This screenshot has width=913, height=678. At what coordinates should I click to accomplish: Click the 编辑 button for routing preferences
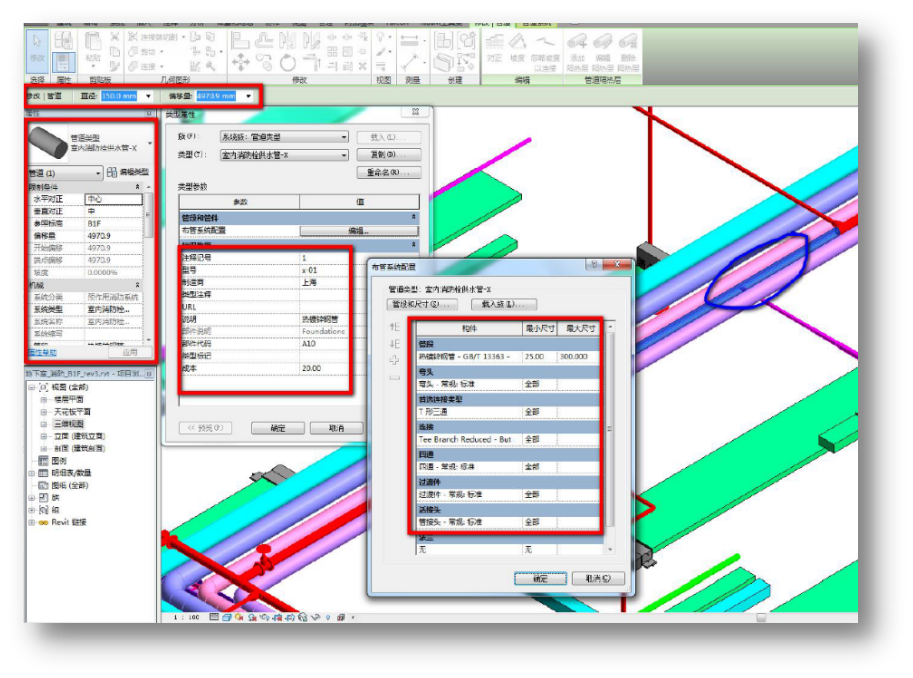[358, 230]
